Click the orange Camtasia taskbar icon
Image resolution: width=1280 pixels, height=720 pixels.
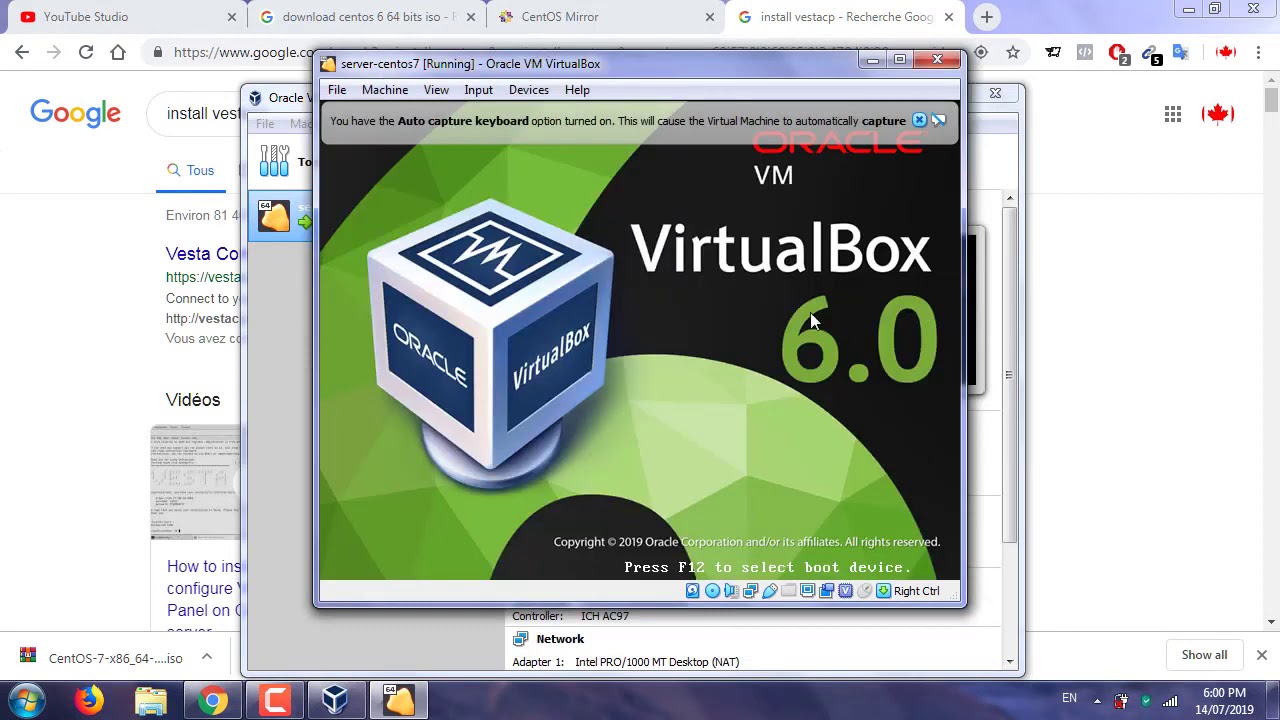coord(274,700)
